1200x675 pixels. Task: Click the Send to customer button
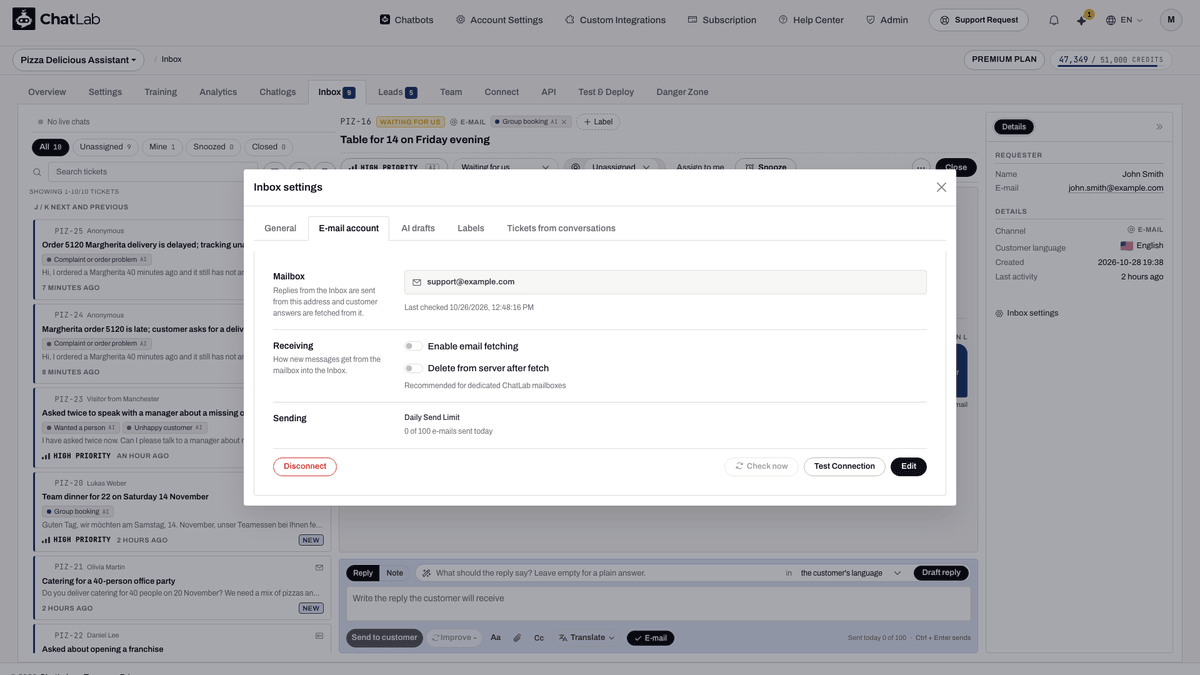point(385,637)
